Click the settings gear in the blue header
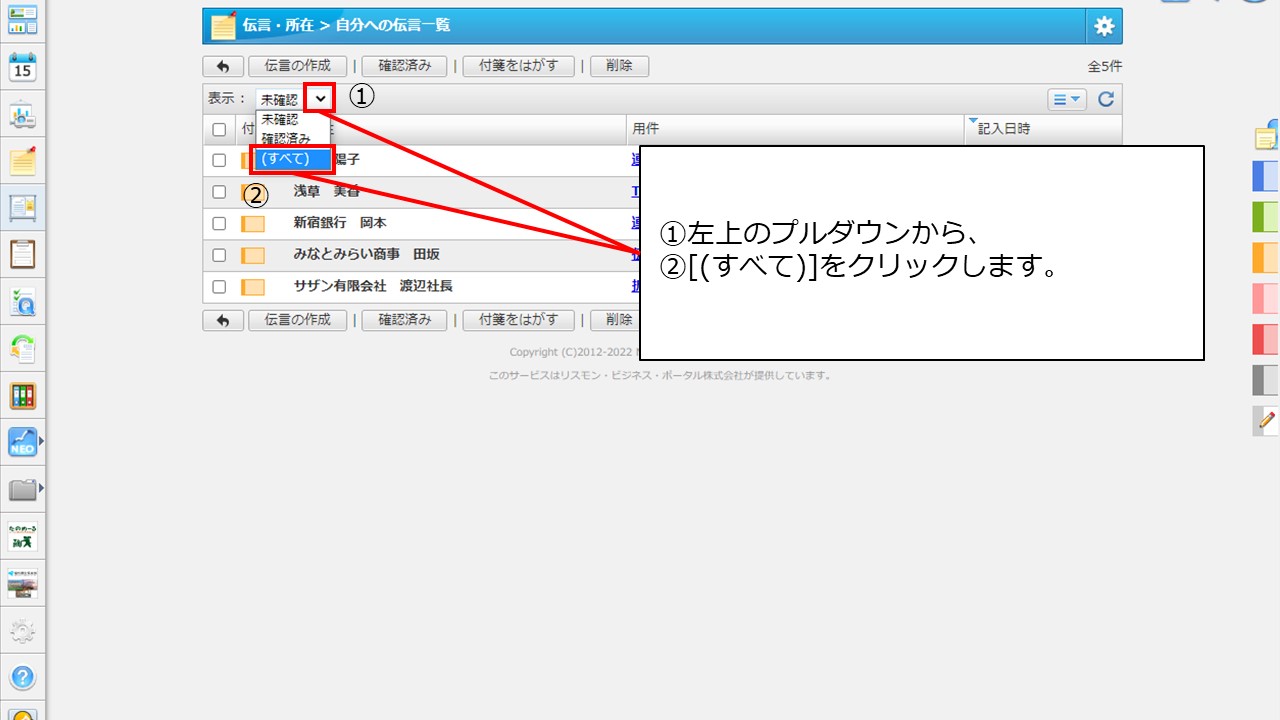Viewport: 1280px width, 720px height. pos(1104,27)
